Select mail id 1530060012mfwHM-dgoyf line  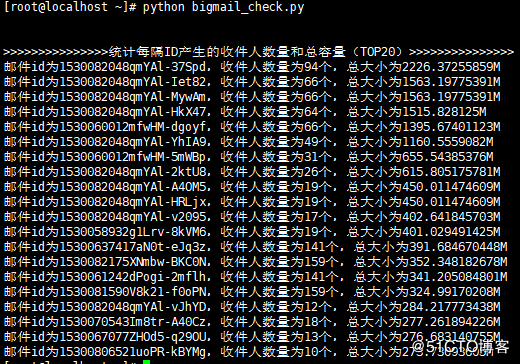tap(252, 127)
